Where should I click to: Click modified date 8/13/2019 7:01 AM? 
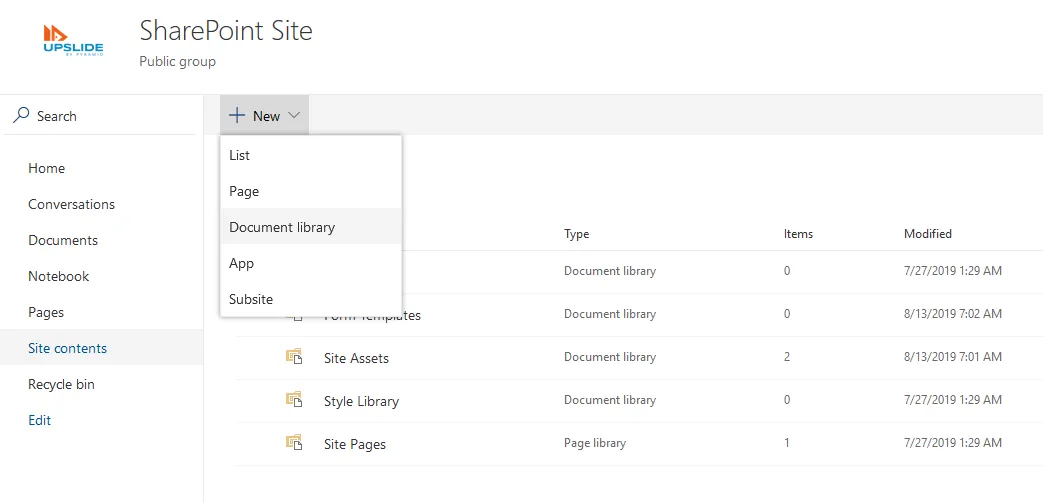coord(953,357)
